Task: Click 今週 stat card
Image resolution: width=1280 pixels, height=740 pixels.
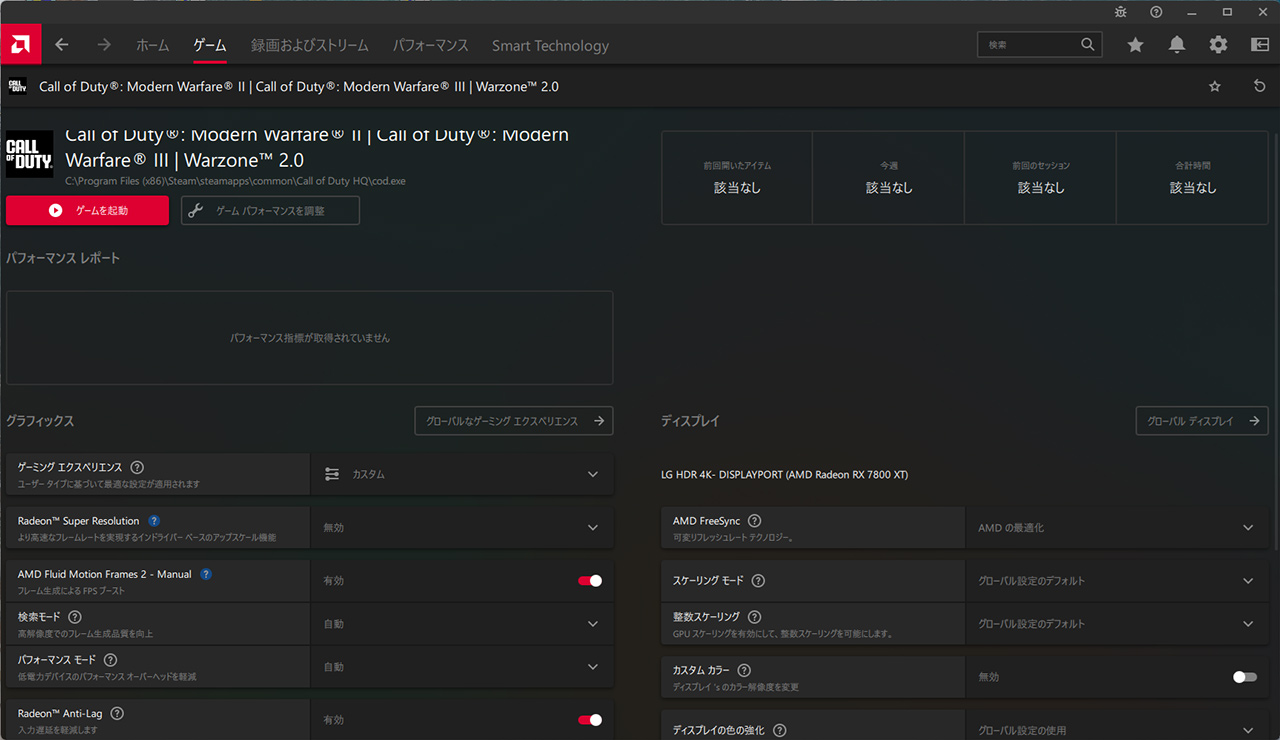Action: point(889,177)
